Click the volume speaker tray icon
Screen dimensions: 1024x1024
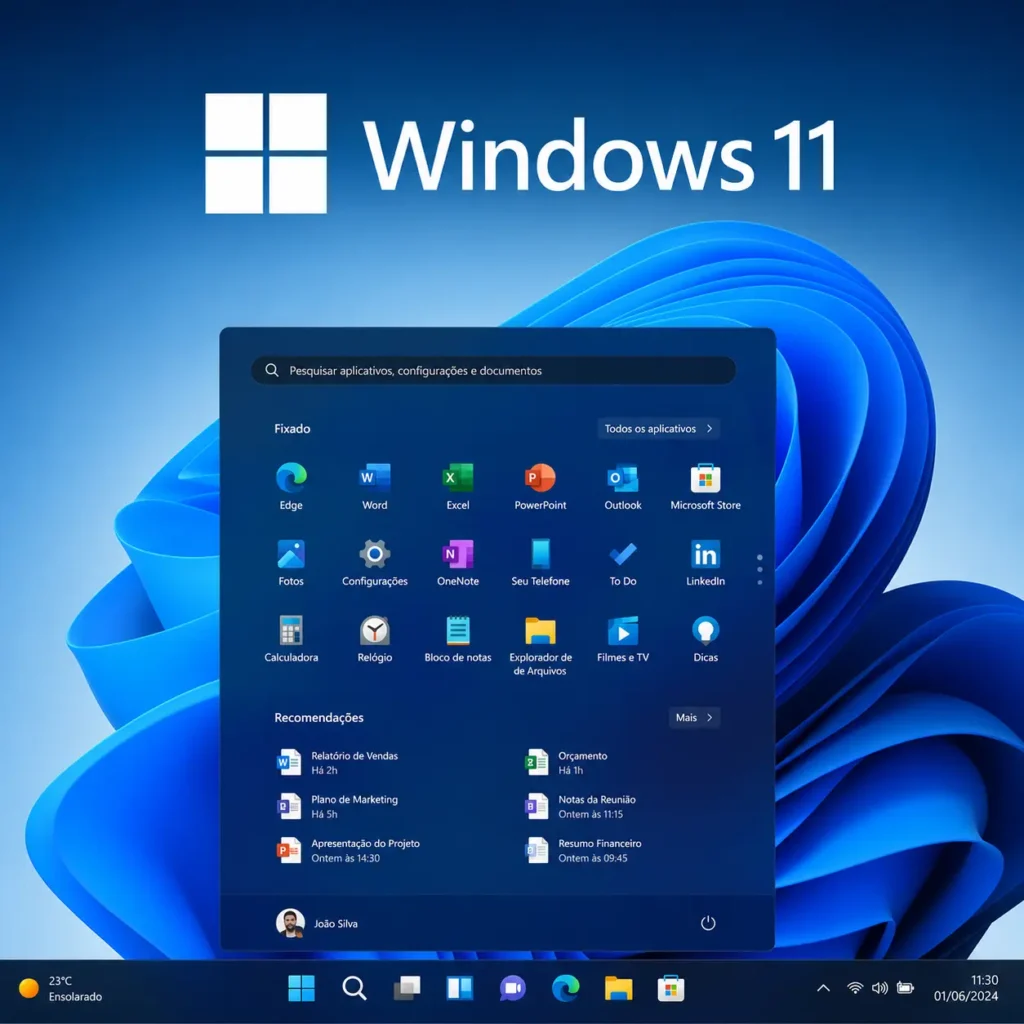(x=880, y=988)
